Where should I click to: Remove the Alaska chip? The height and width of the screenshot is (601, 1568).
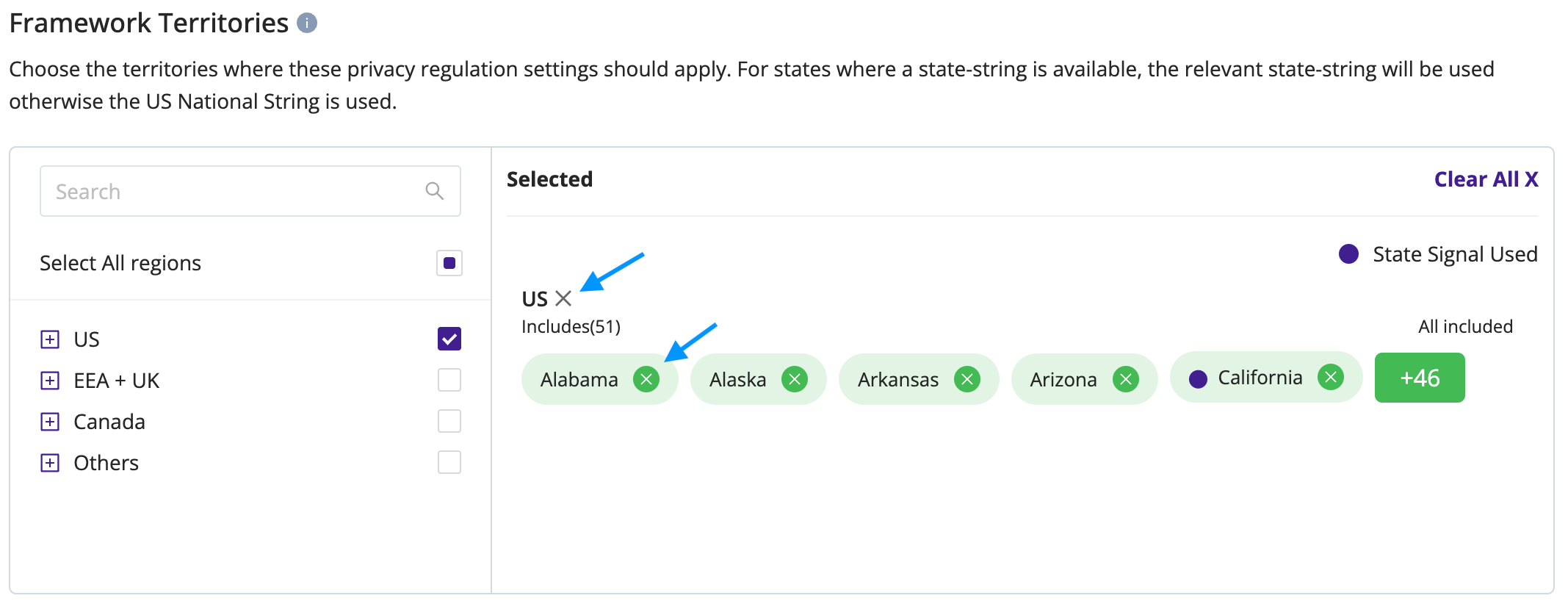795,379
